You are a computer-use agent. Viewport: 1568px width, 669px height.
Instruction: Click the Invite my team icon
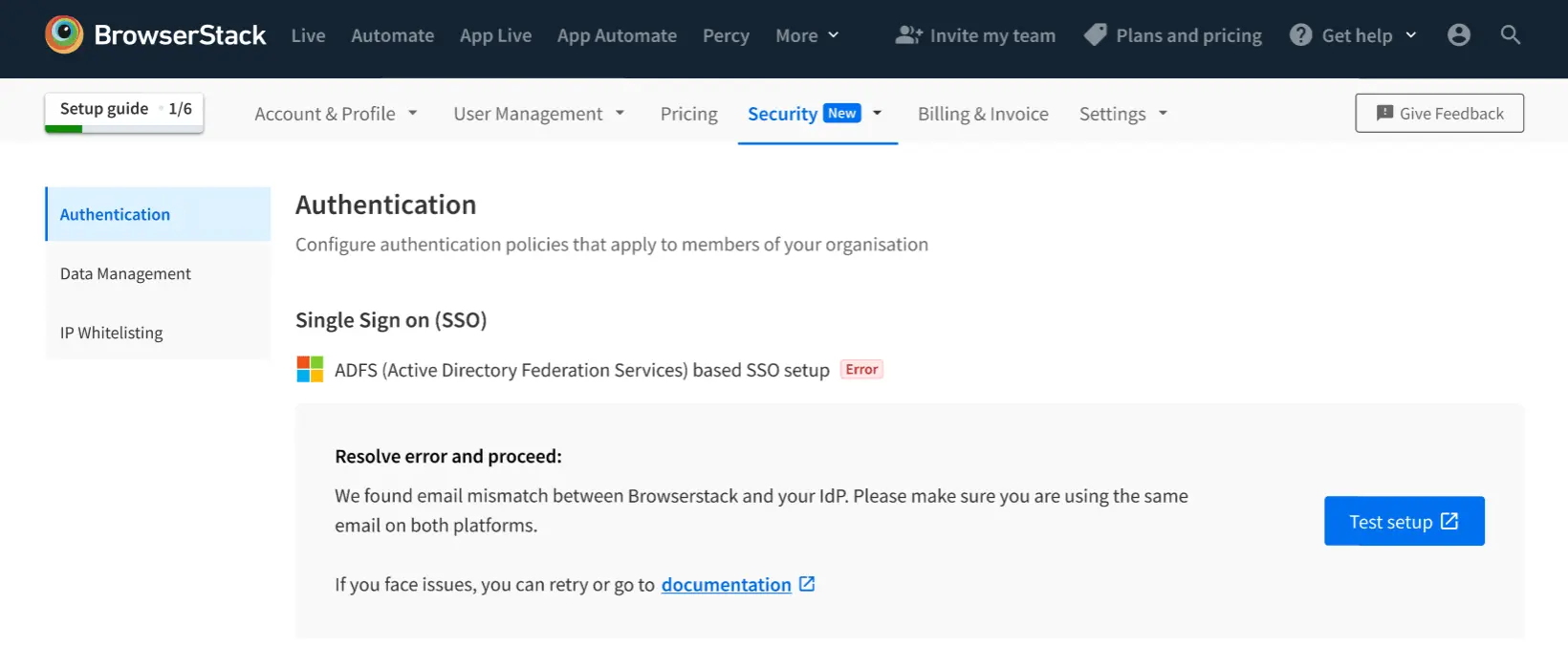point(908,35)
